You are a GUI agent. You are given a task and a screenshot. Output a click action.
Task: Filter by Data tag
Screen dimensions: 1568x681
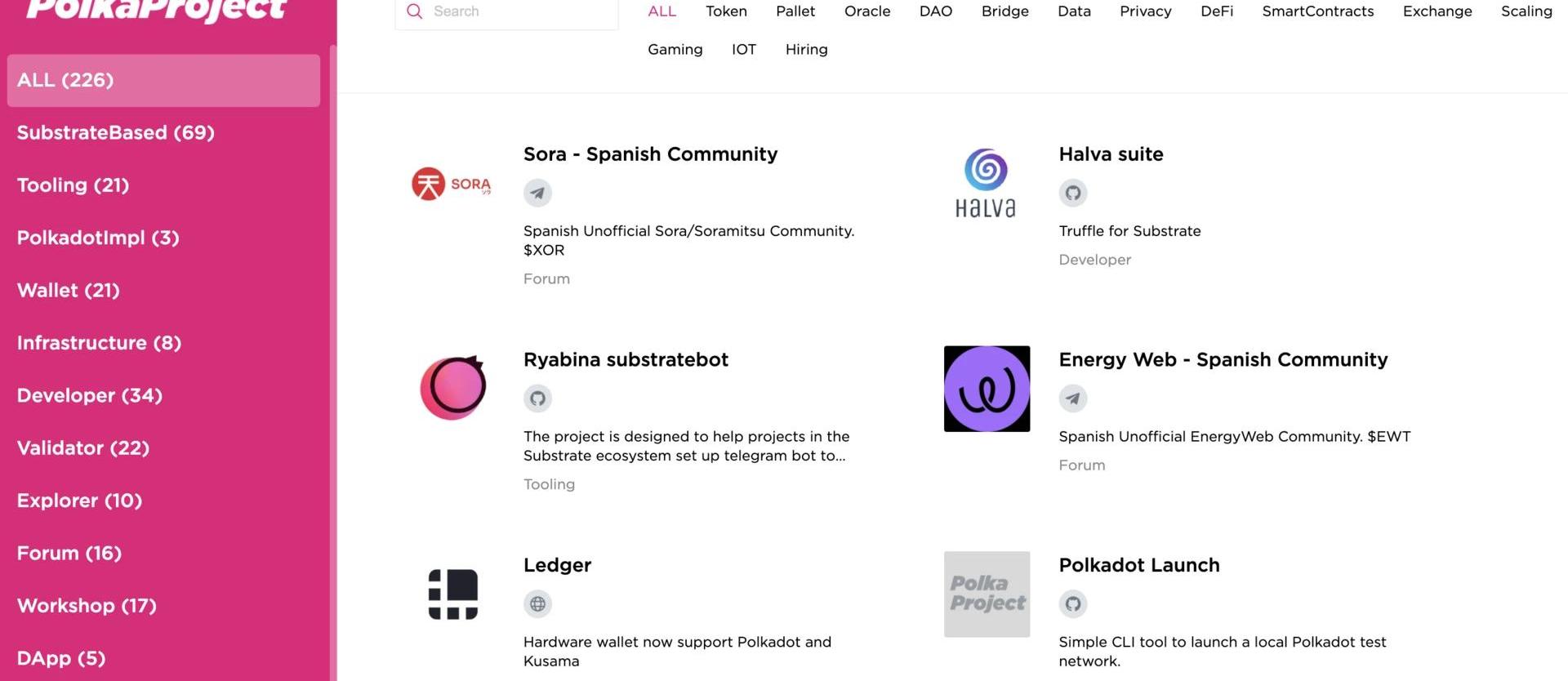1074,11
